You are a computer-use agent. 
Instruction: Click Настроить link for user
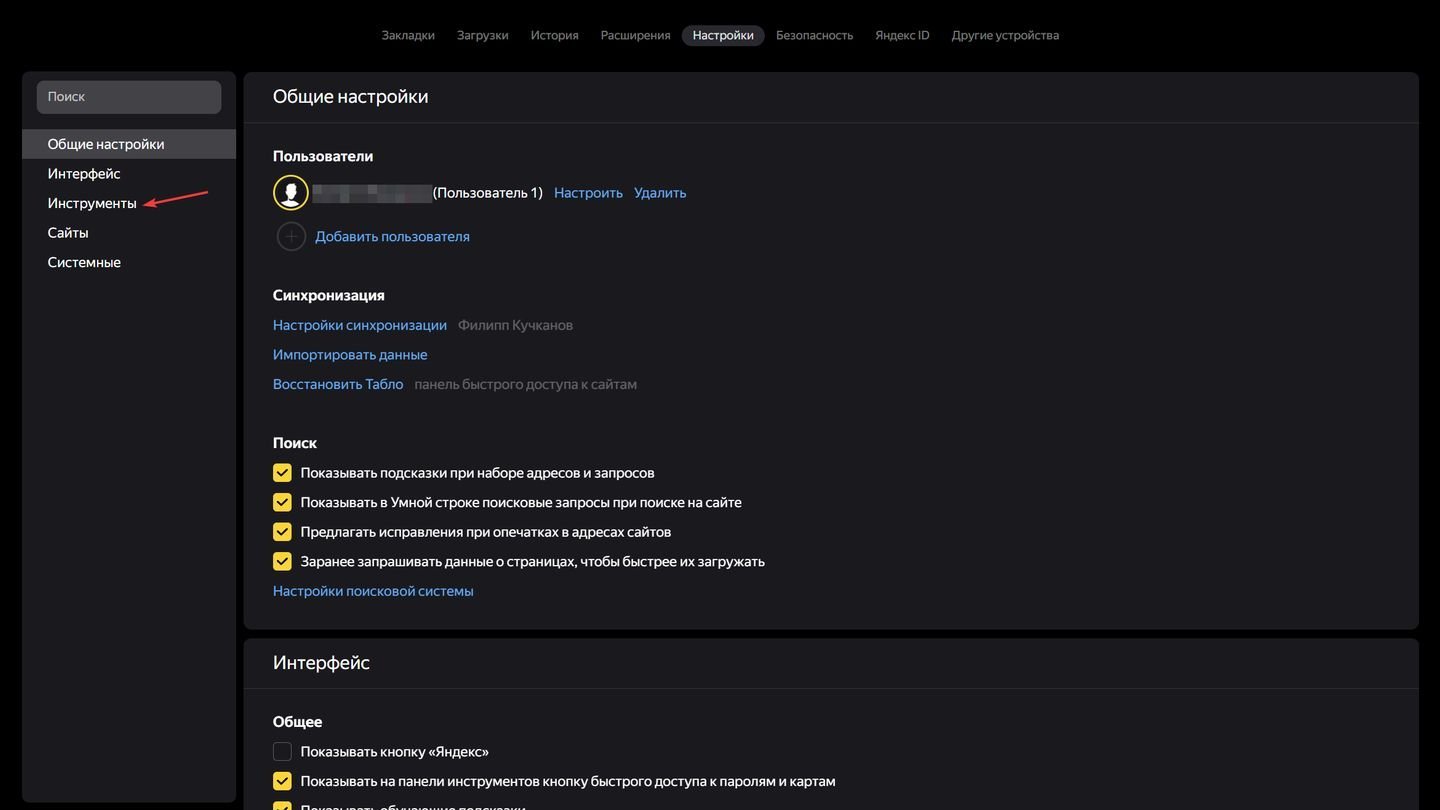click(x=588, y=193)
